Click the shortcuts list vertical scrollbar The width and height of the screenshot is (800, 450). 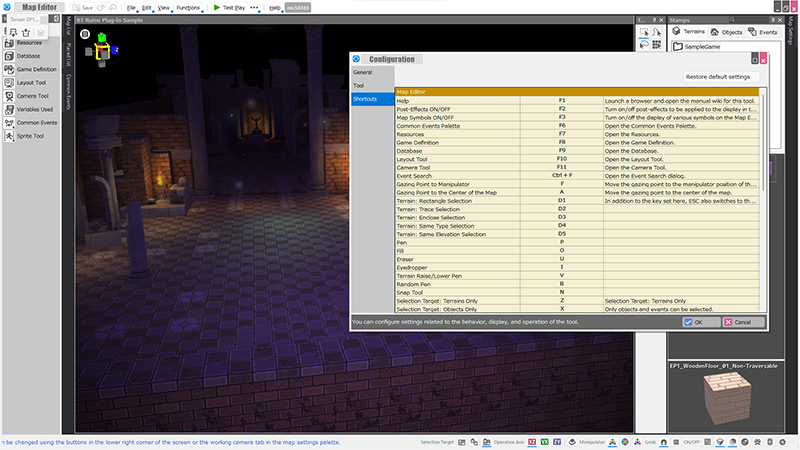pyautogui.click(x=763, y=143)
